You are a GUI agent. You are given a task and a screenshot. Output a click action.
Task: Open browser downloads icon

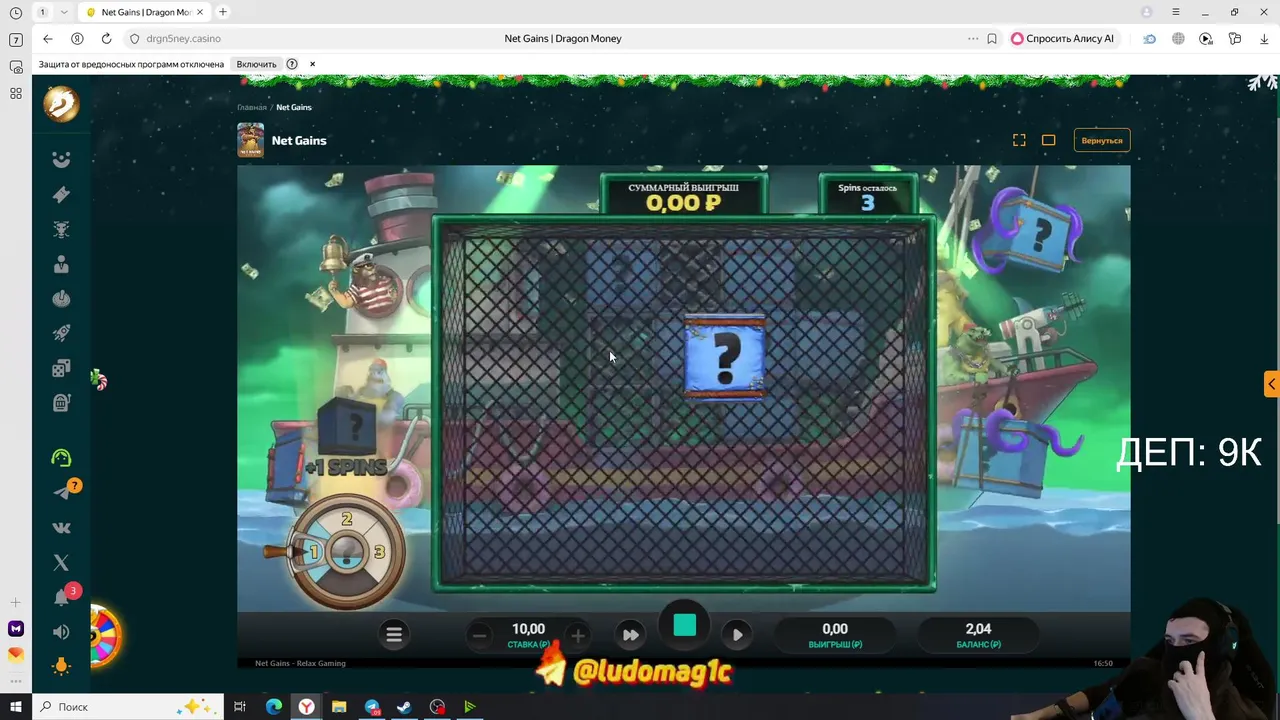[1264, 38]
